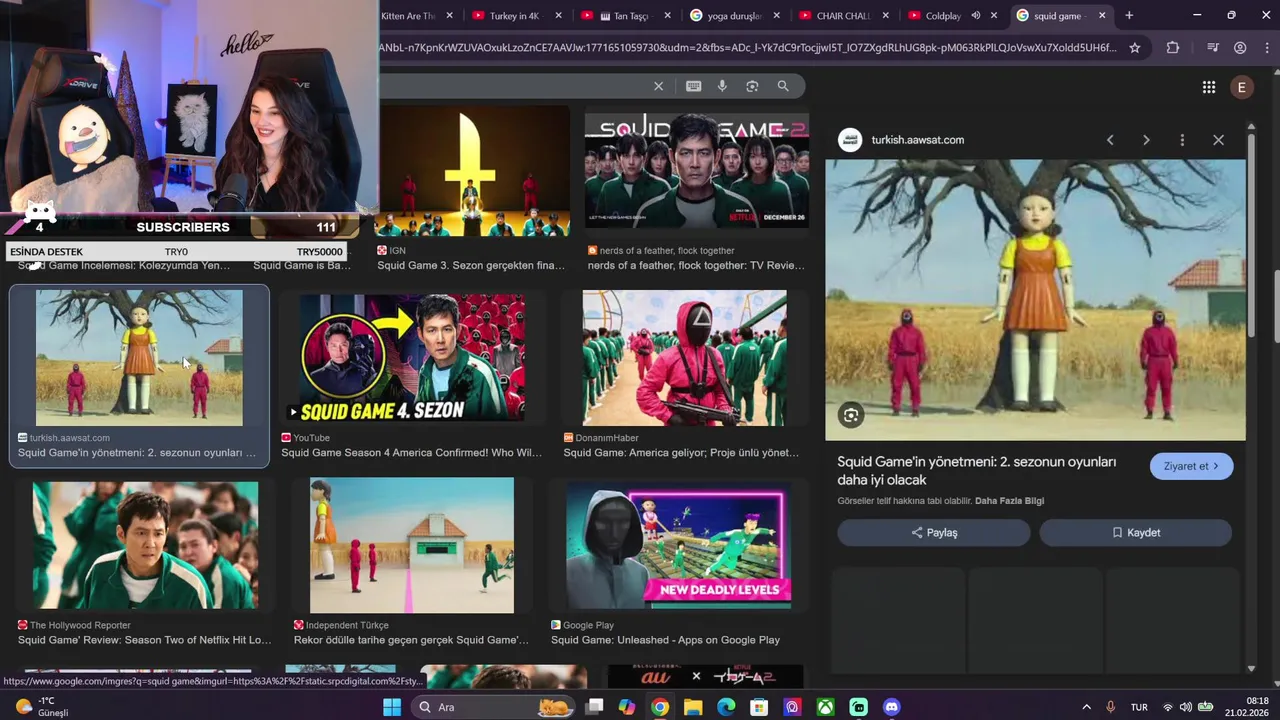Open Microsoft Edge from the taskbar
Viewport: 1280px width, 720px height.
(726, 707)
